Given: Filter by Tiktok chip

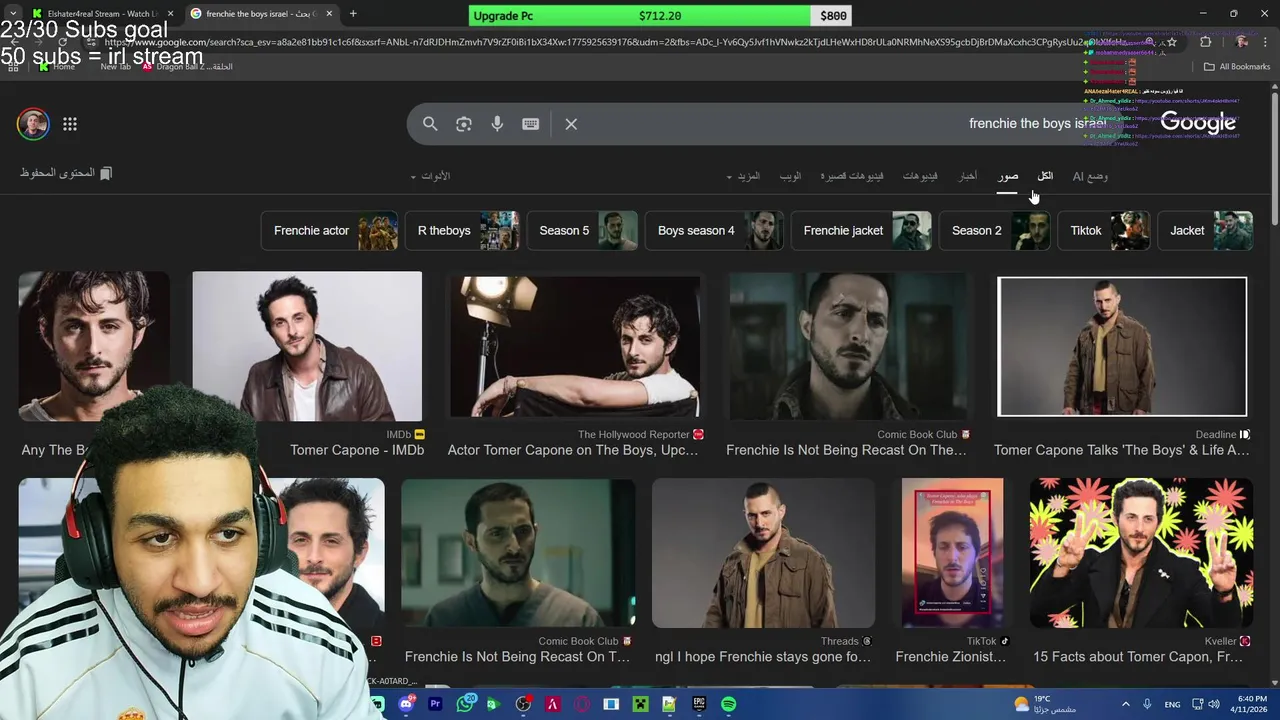Looking at the screenshot, I should tap(1104, 231).
